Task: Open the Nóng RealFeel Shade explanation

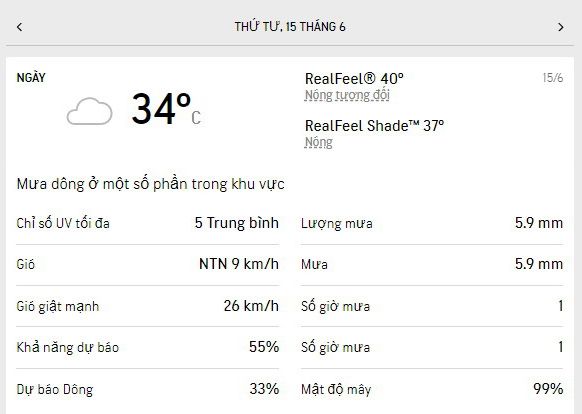Action: coord(318,142)
